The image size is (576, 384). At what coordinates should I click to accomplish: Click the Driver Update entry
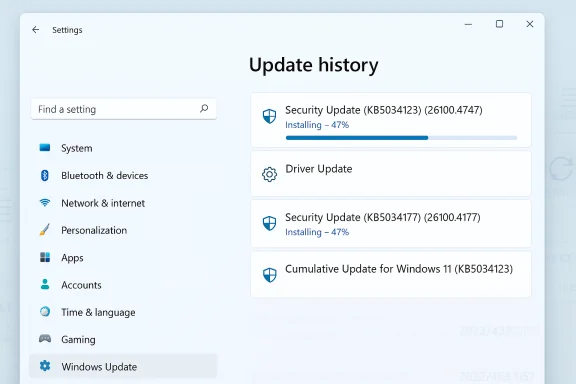tap(391, 173)
